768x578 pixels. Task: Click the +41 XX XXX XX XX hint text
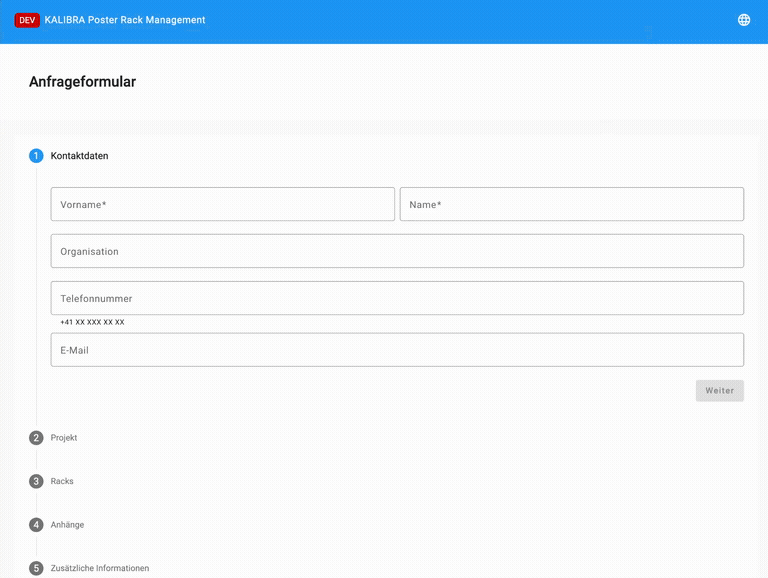[92, 322]
